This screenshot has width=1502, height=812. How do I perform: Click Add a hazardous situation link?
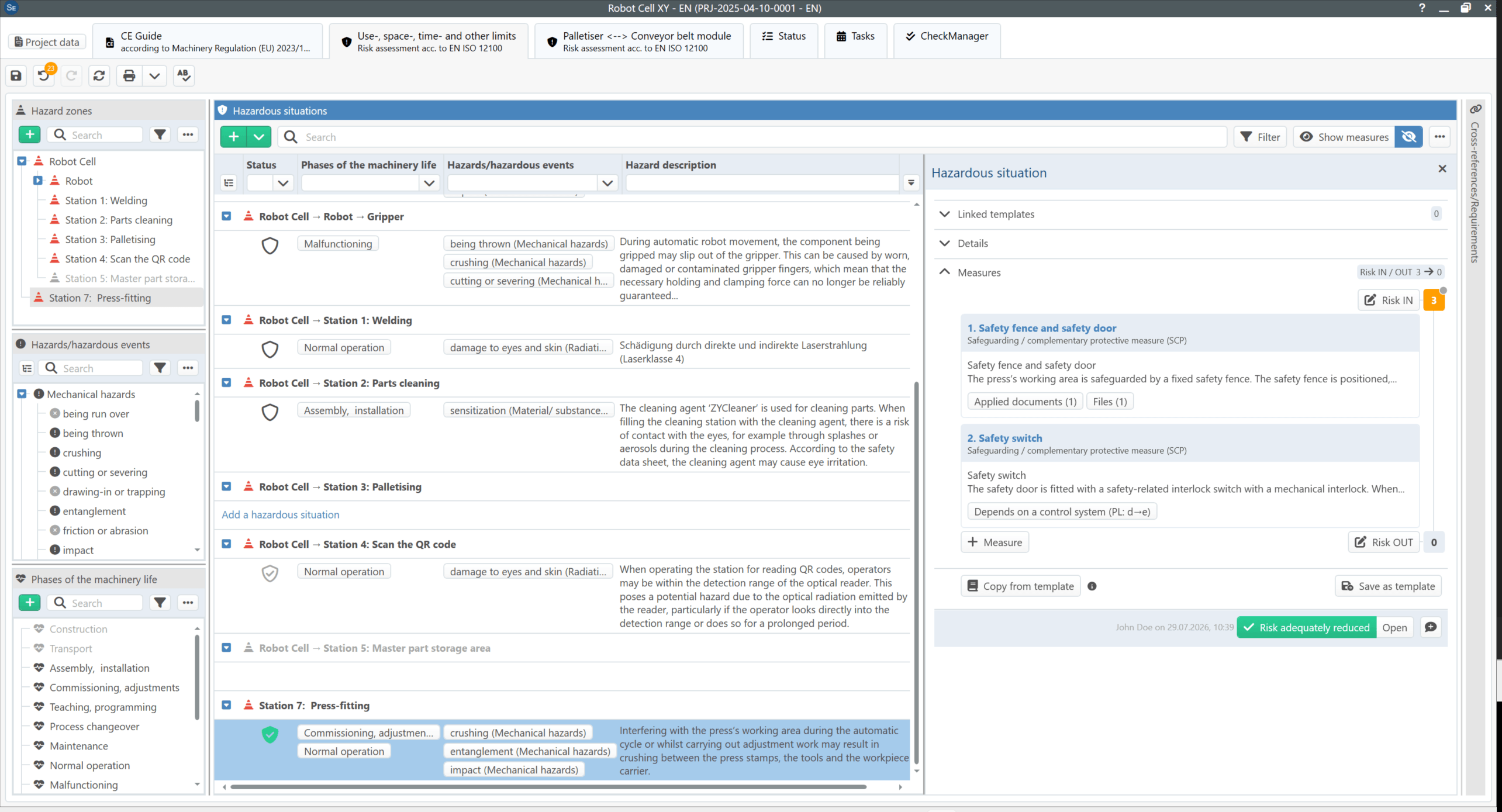(281, 514)
